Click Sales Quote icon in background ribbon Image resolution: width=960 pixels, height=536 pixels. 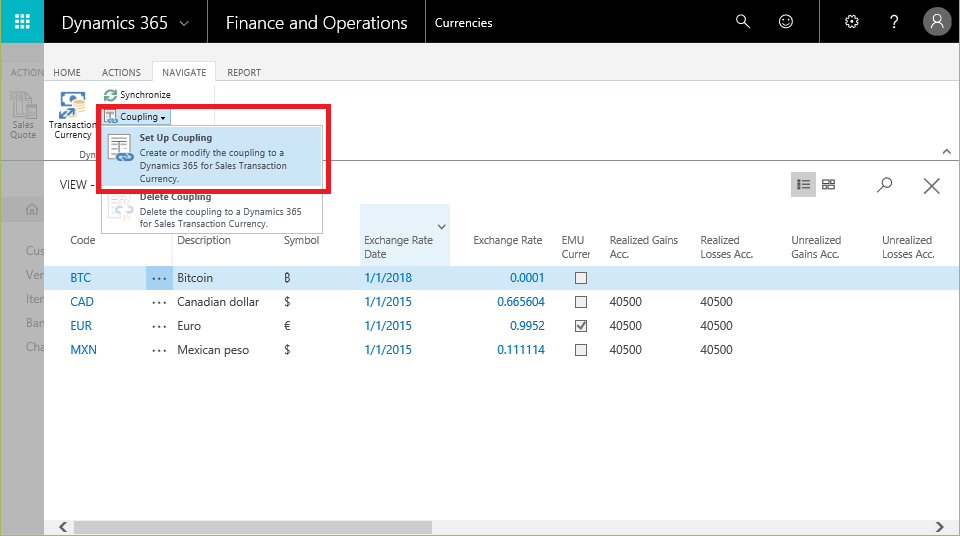[x=23, y=115]
